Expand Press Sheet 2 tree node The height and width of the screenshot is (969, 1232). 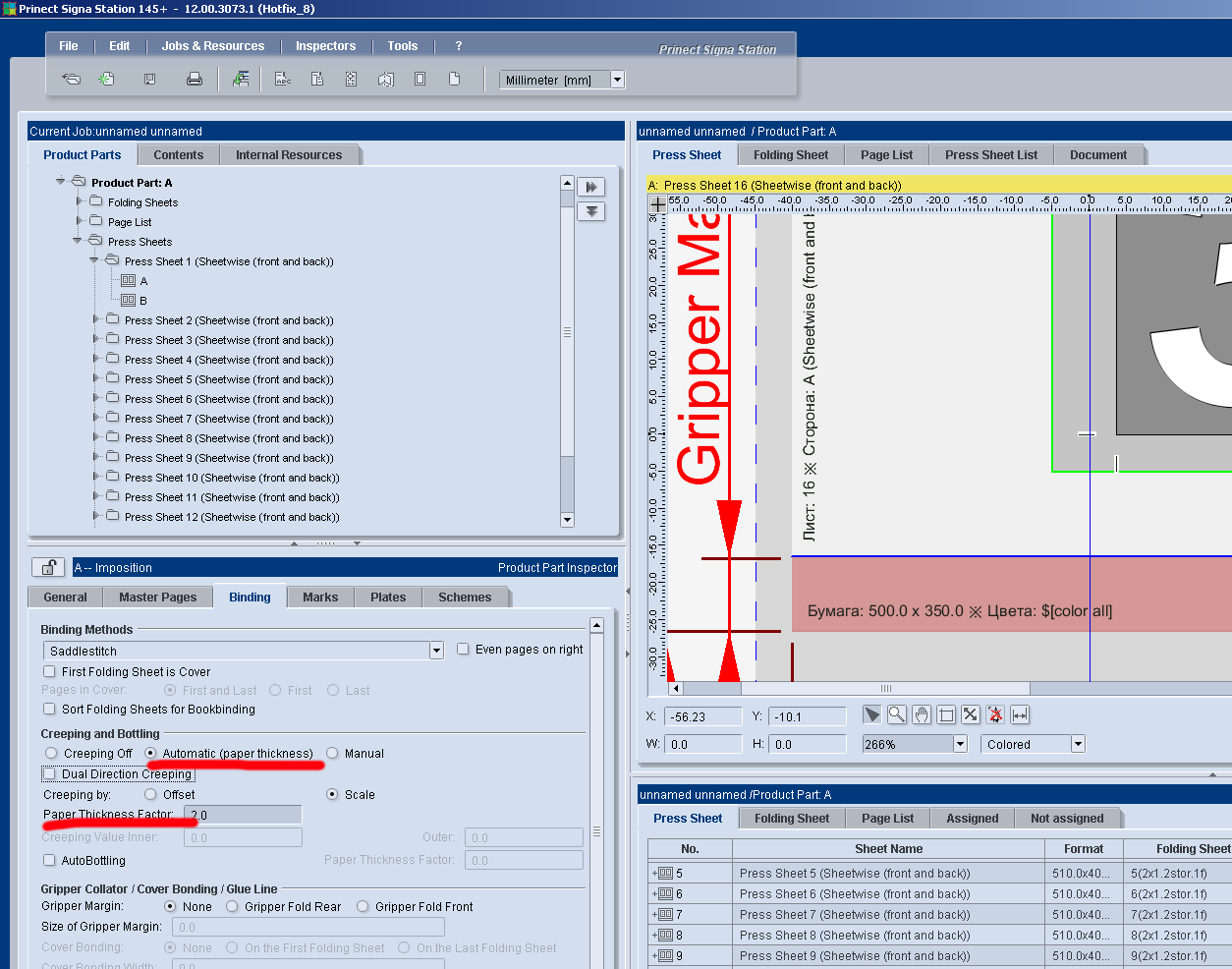click(x=96, y=320)
